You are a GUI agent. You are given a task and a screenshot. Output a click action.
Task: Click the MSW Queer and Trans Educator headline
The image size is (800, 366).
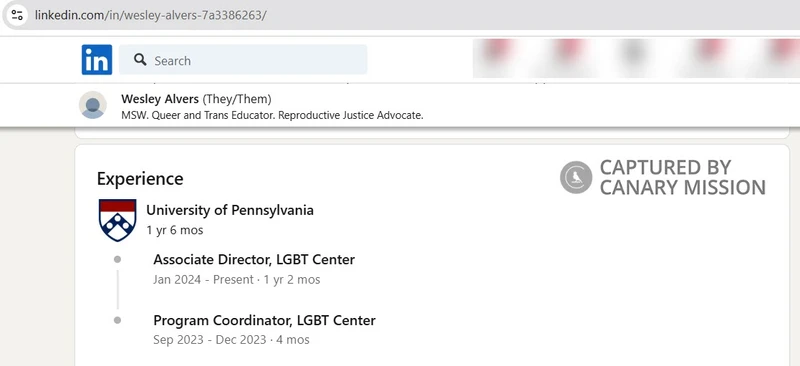pyautogui.click(x=272, y=115)
